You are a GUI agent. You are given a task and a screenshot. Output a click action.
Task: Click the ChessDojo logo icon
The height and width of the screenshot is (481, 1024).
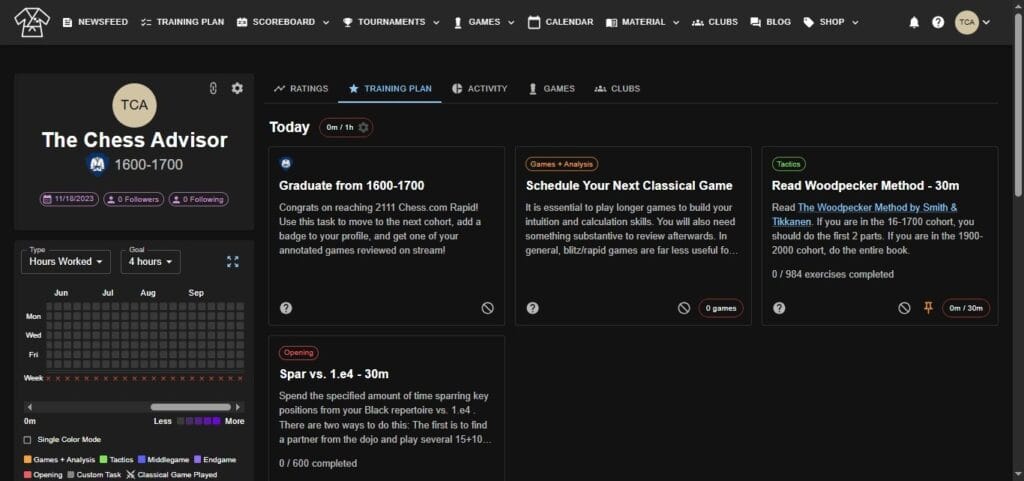click(32, 22)
